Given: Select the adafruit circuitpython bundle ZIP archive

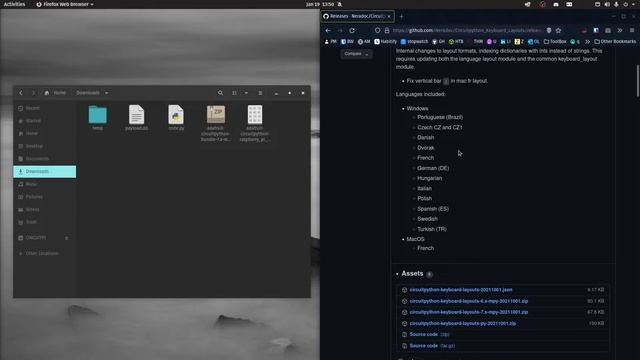Looking at the screenshot, I should tap(216, 123).
